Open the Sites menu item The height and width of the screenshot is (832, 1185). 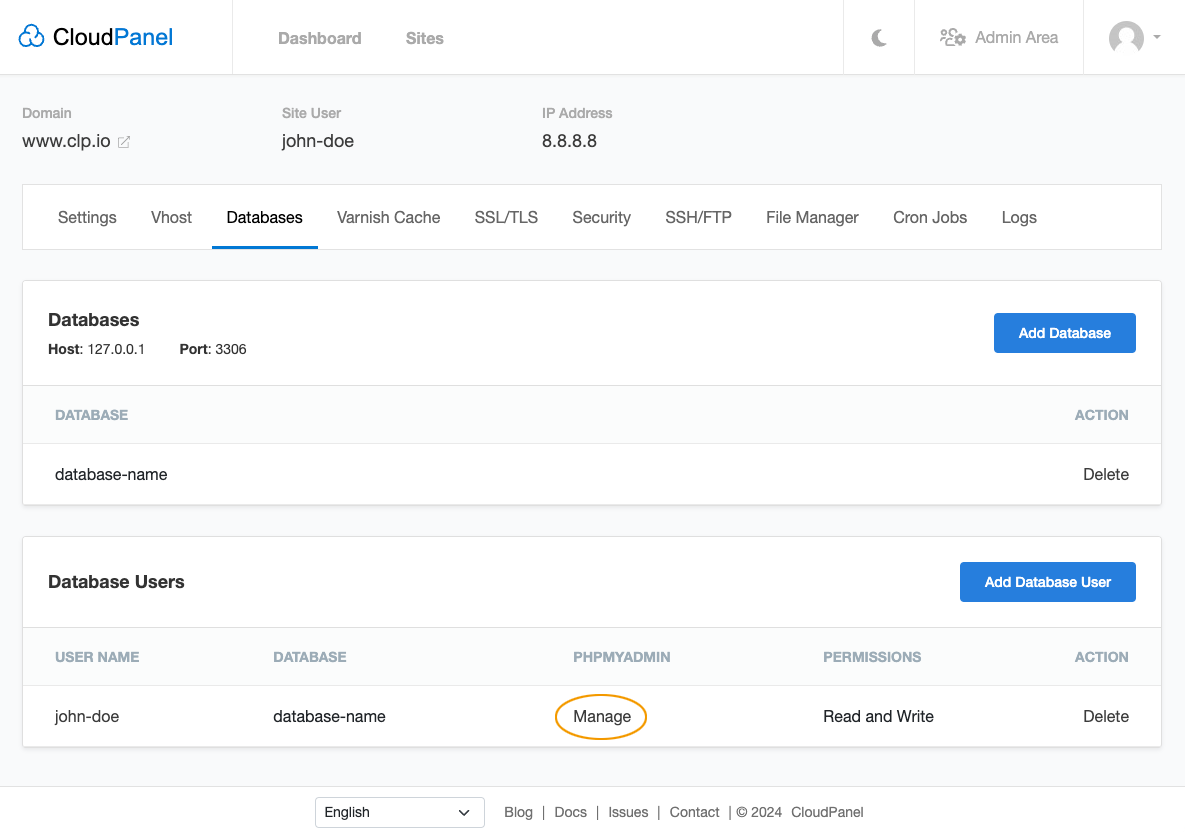(424, 38)
